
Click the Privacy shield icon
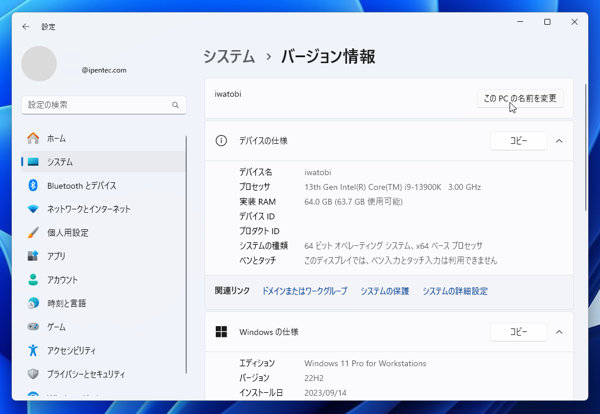pyautogui.click(x=33, y=374)
